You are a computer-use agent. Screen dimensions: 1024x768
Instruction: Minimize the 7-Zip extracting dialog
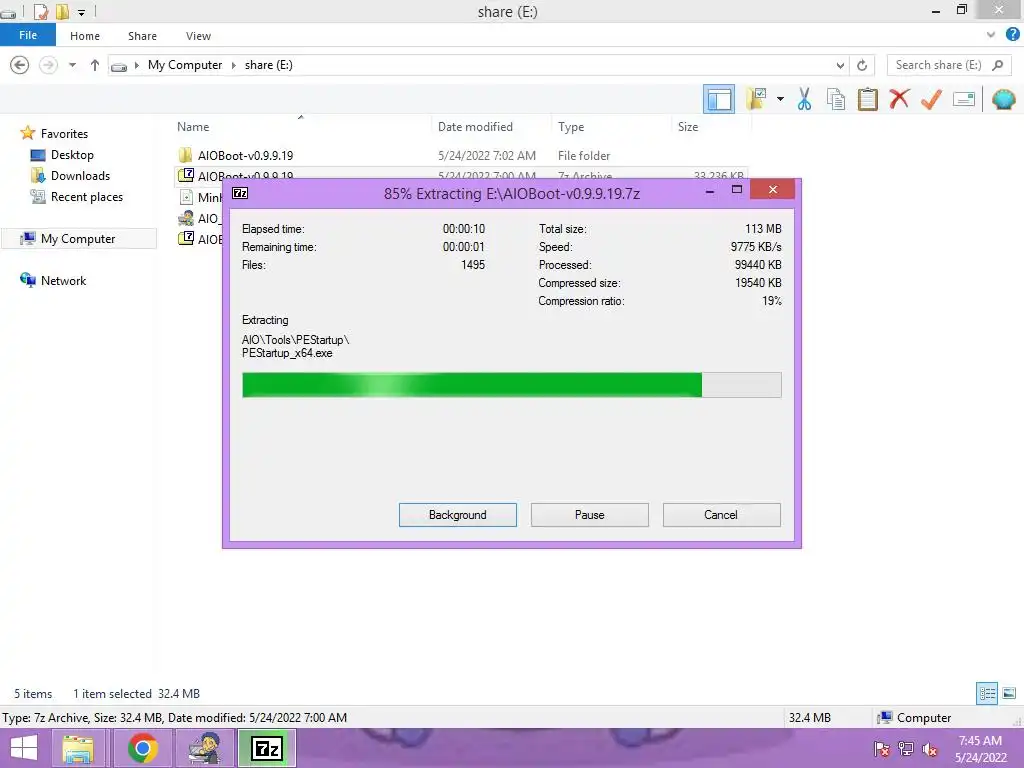pyautogui.click(x=710, y=191)
